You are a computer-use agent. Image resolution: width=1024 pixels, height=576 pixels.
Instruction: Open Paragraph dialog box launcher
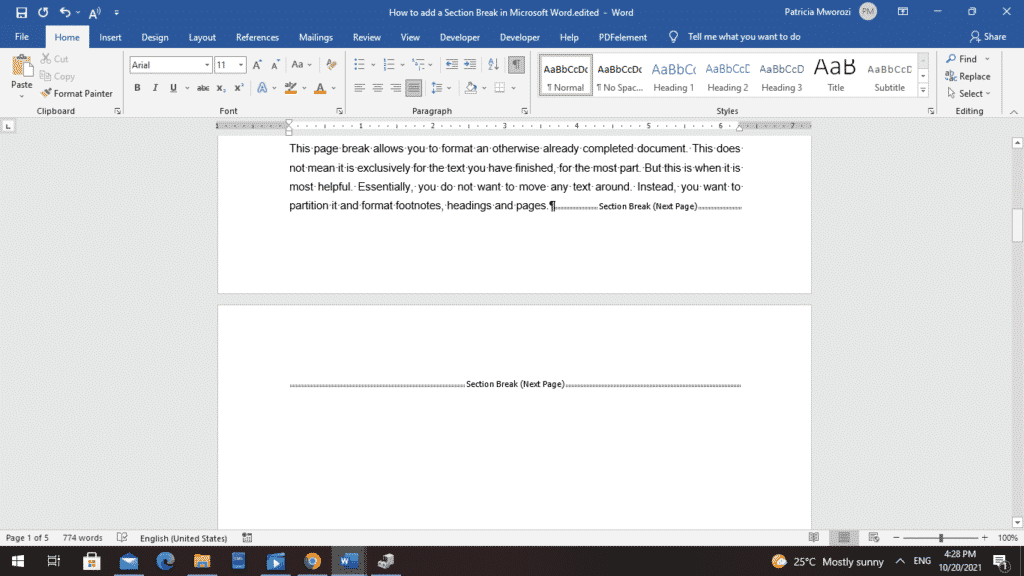(524, 111)
